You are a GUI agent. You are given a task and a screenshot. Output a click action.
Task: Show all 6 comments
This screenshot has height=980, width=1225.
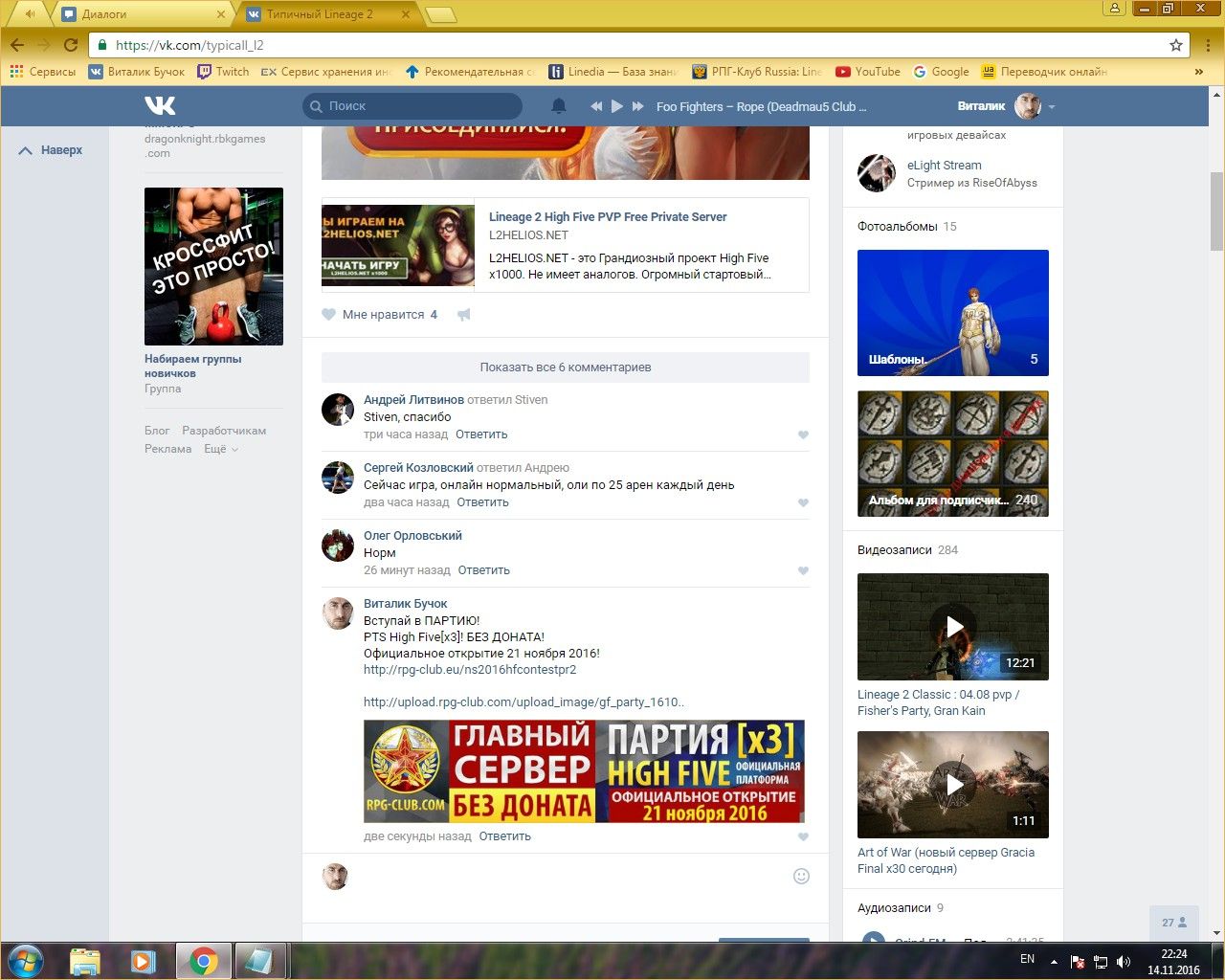click(x=566, y=367)
